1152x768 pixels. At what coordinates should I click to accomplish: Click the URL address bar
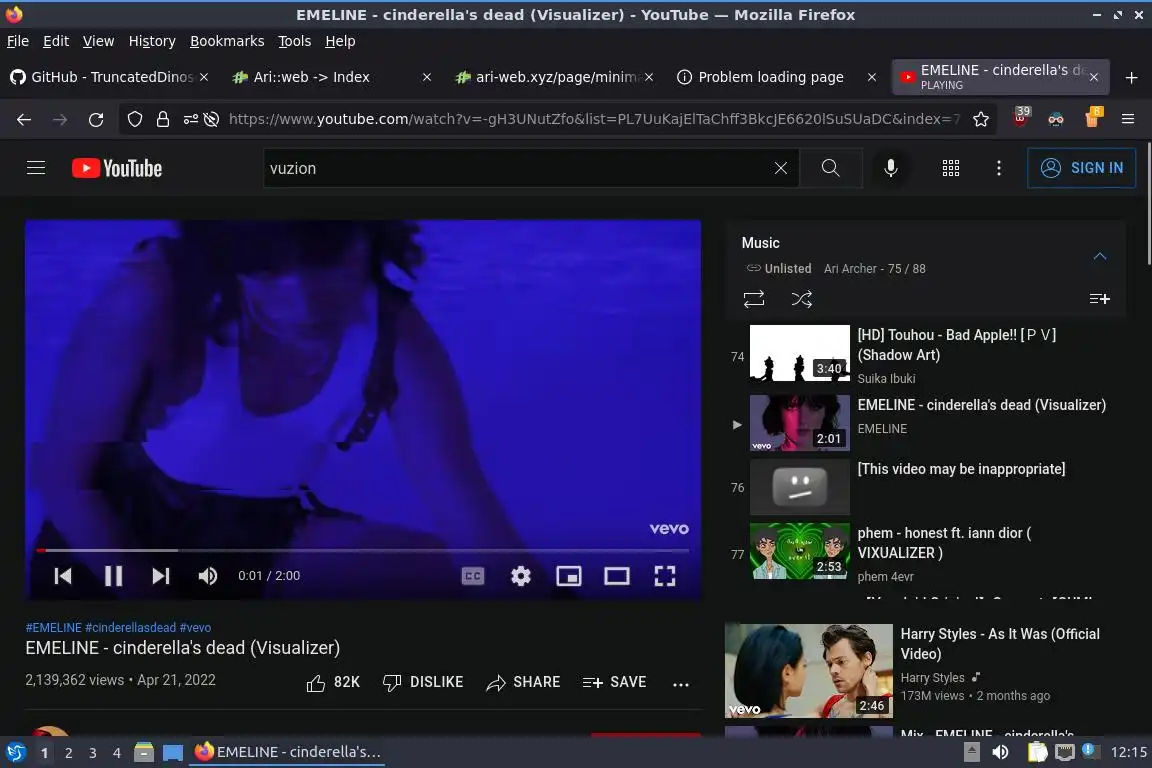(x=594, y=119)
